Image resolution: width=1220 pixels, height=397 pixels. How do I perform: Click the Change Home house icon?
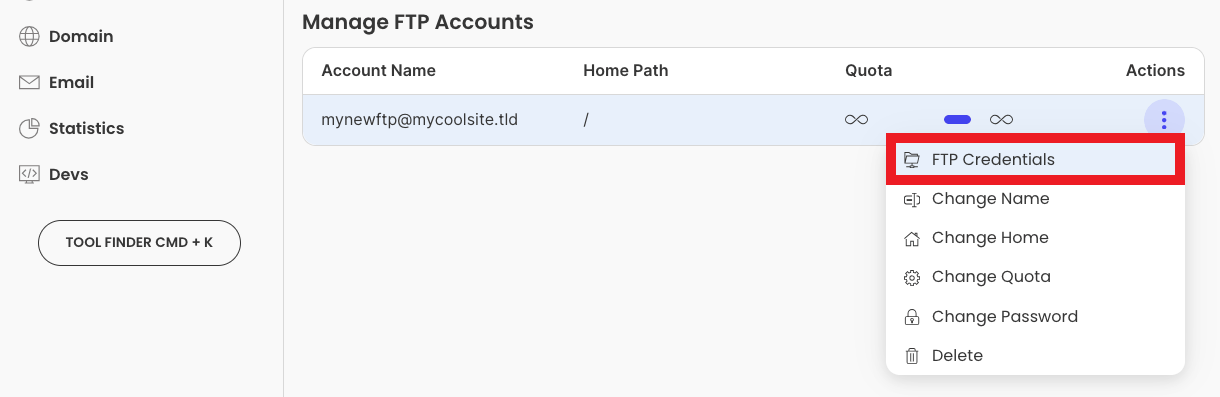[x=911, y=238]
